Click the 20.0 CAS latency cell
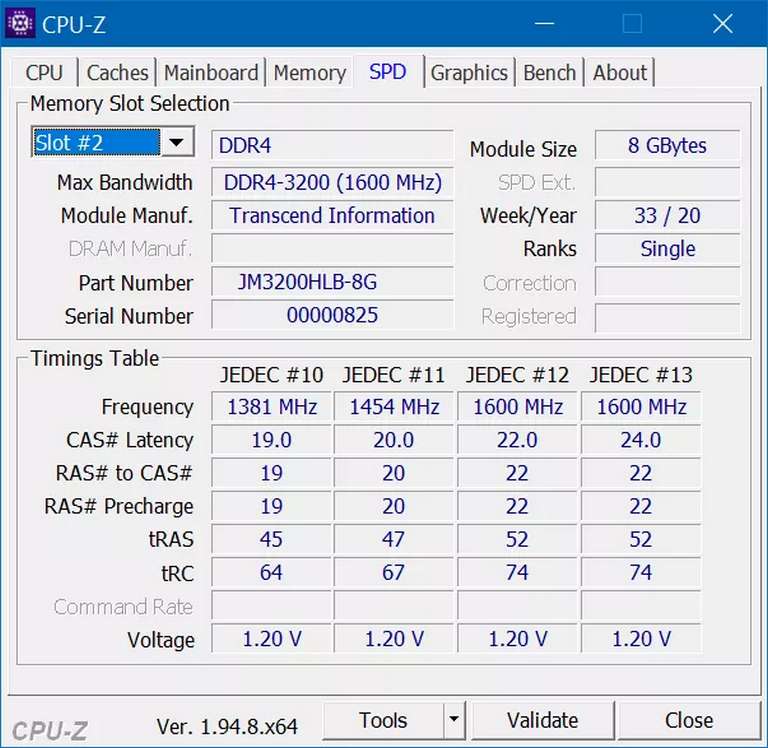 (394, 440)
